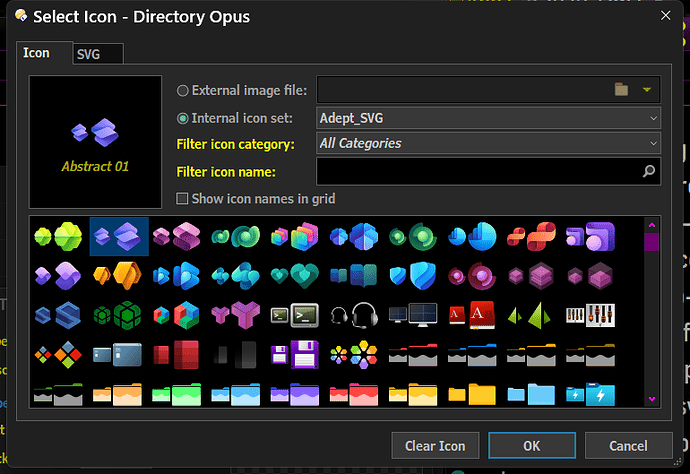The image size is (690, 474).
Task: Expand the All Categories filter dropdown
Action: [x=488, y=143]
